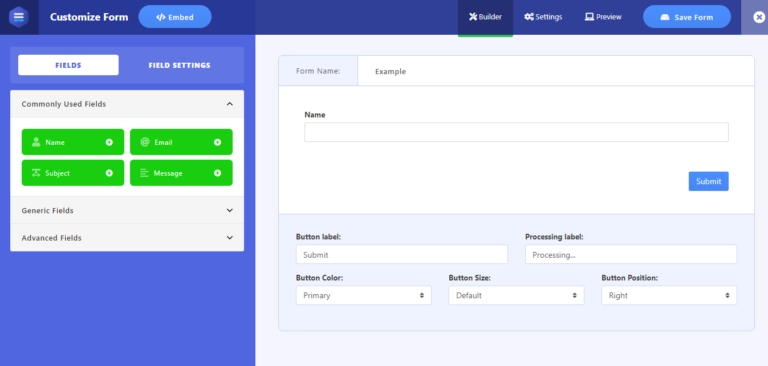Click the Customize Form title text
The image size is (768, 366).
(x=89, y=17)
